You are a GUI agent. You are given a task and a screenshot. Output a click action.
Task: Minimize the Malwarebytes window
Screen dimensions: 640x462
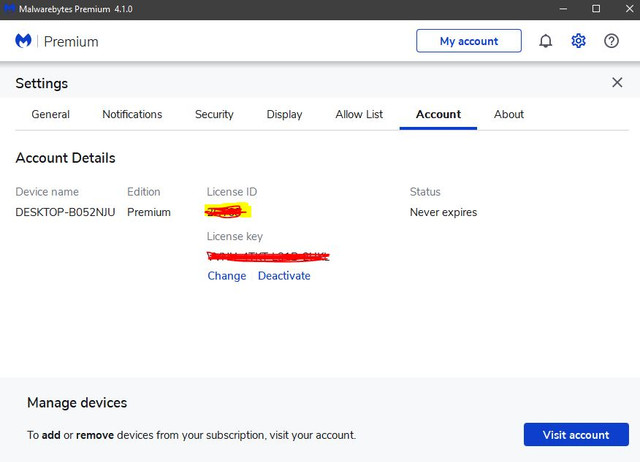coord(563,9)
